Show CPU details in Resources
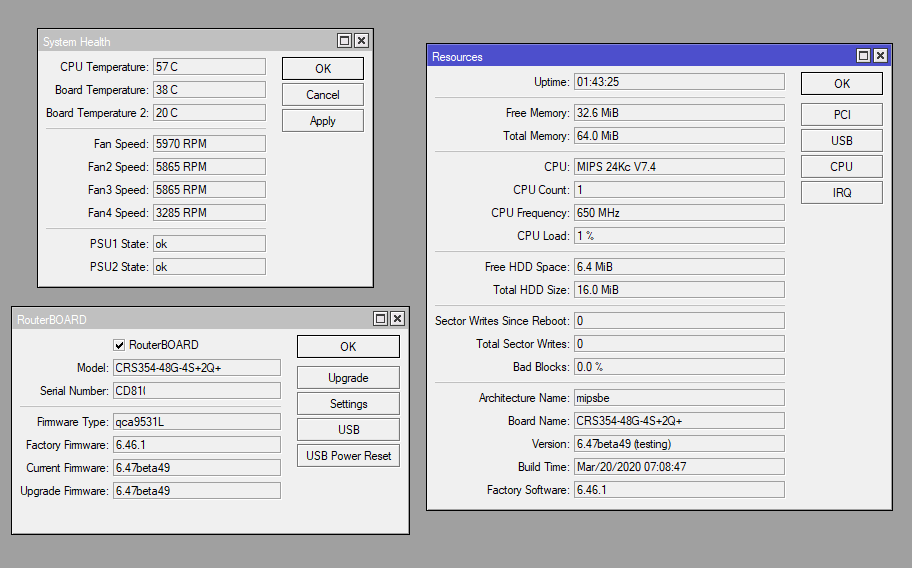The image size is (912, 568). pos(841,167)
